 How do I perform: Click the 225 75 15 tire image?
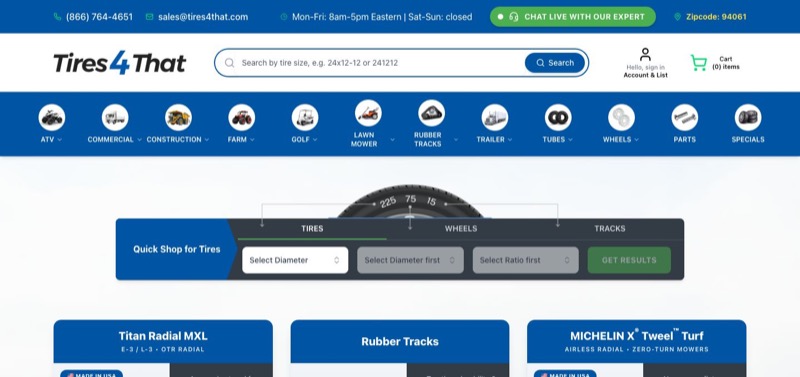410,202
